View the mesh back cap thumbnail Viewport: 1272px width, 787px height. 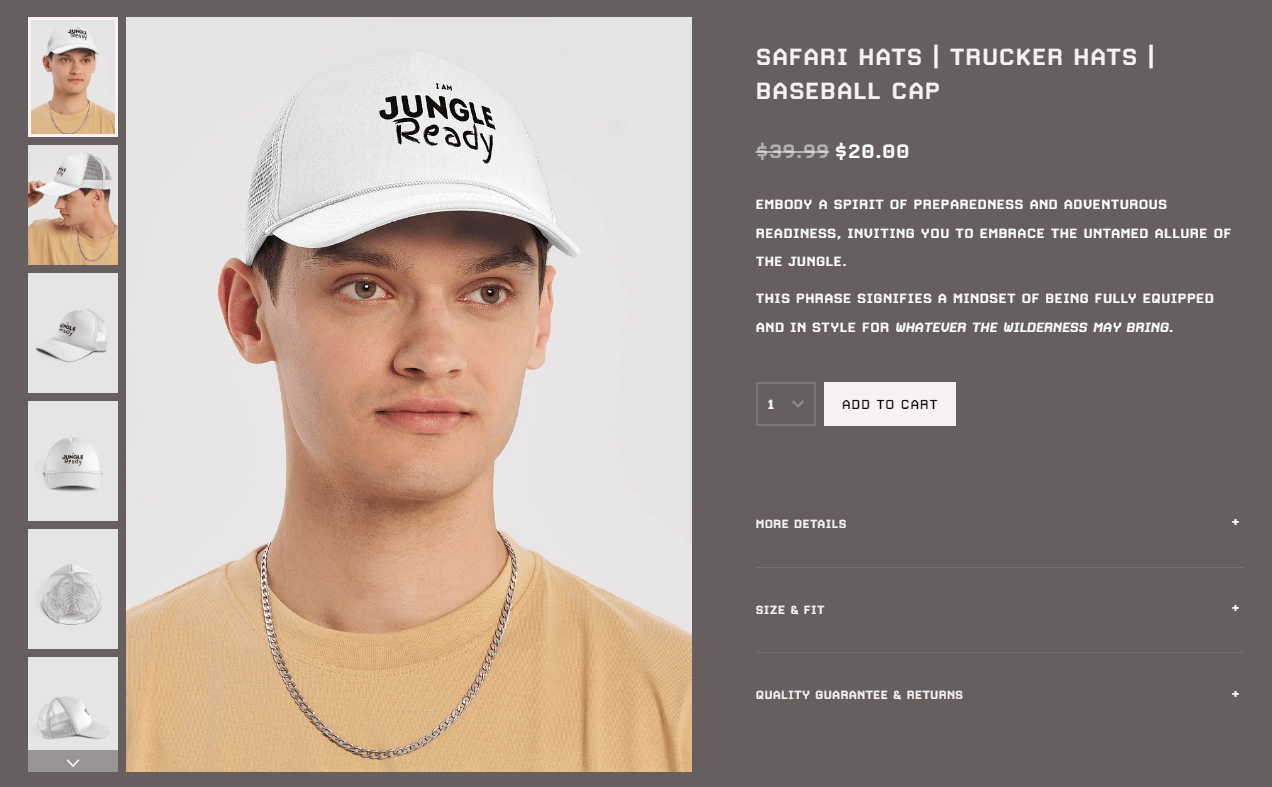coord(73,589)
